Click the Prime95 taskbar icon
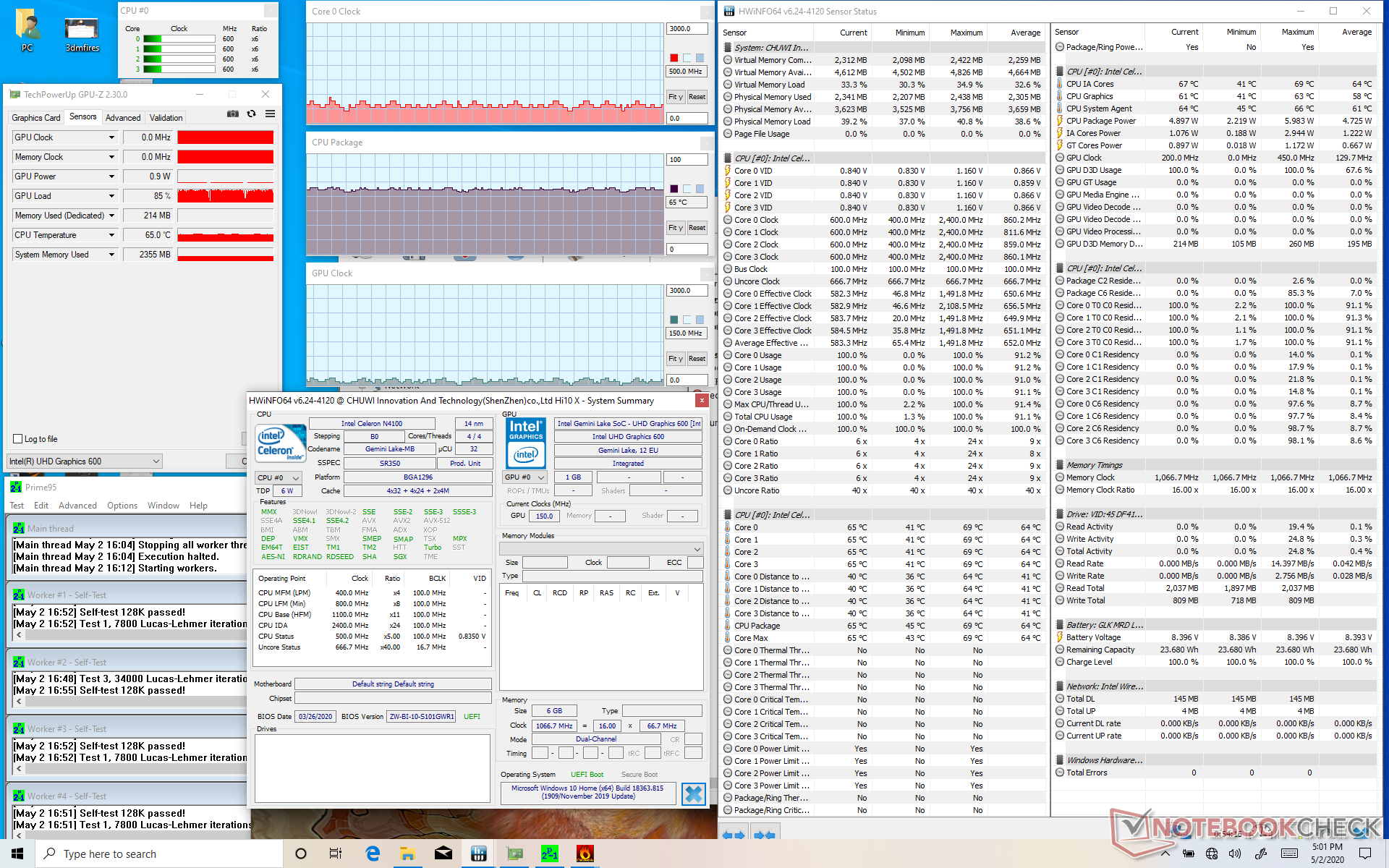This screenshot has width=1389, height=868. (550, 854)
